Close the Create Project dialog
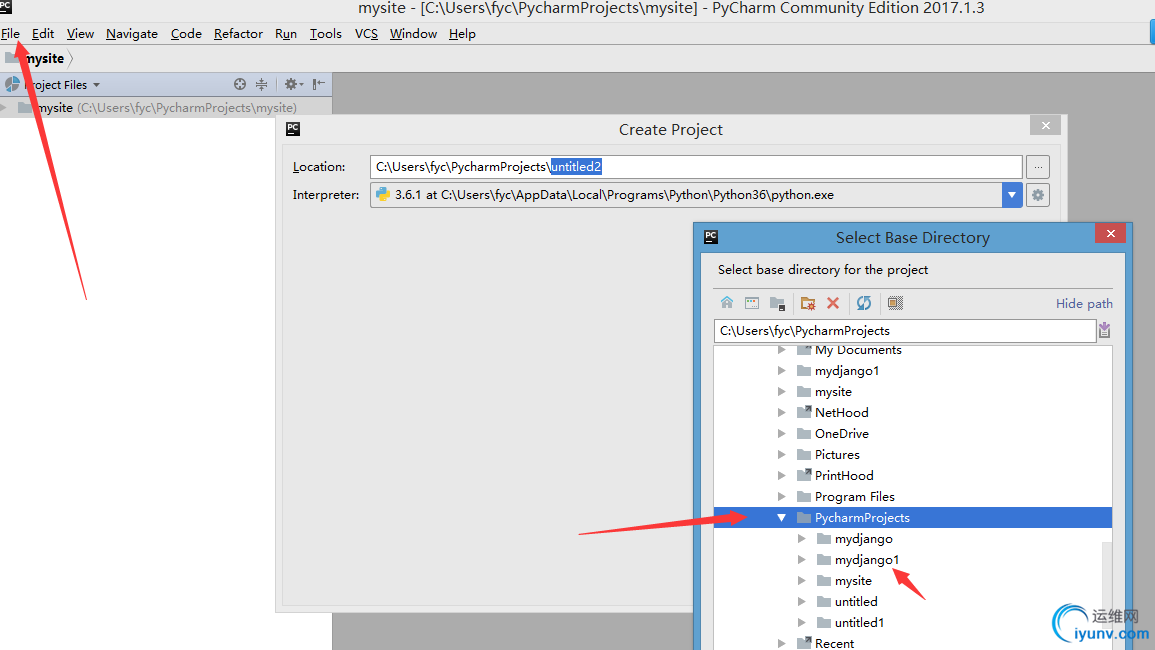This screenshot has height=650, width=1155. 1045,126
